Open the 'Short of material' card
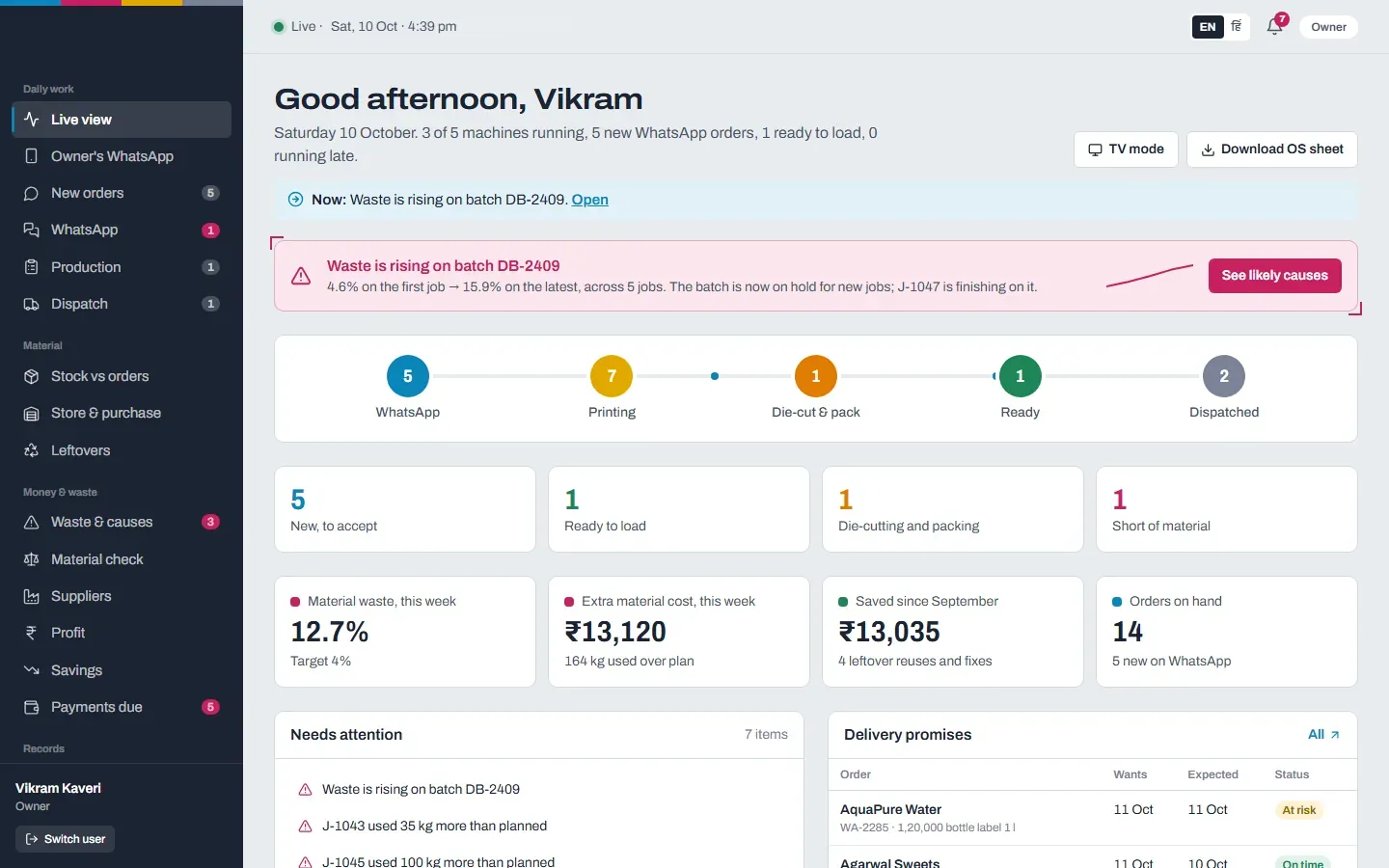 [x=1227, y=509]
